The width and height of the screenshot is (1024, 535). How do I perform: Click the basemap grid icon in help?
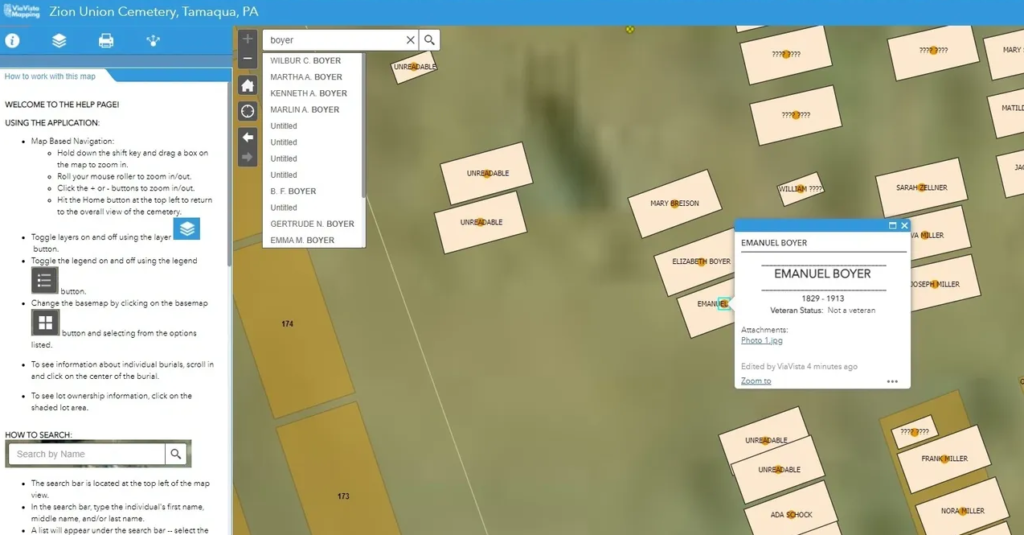click(x=45, y=323)
